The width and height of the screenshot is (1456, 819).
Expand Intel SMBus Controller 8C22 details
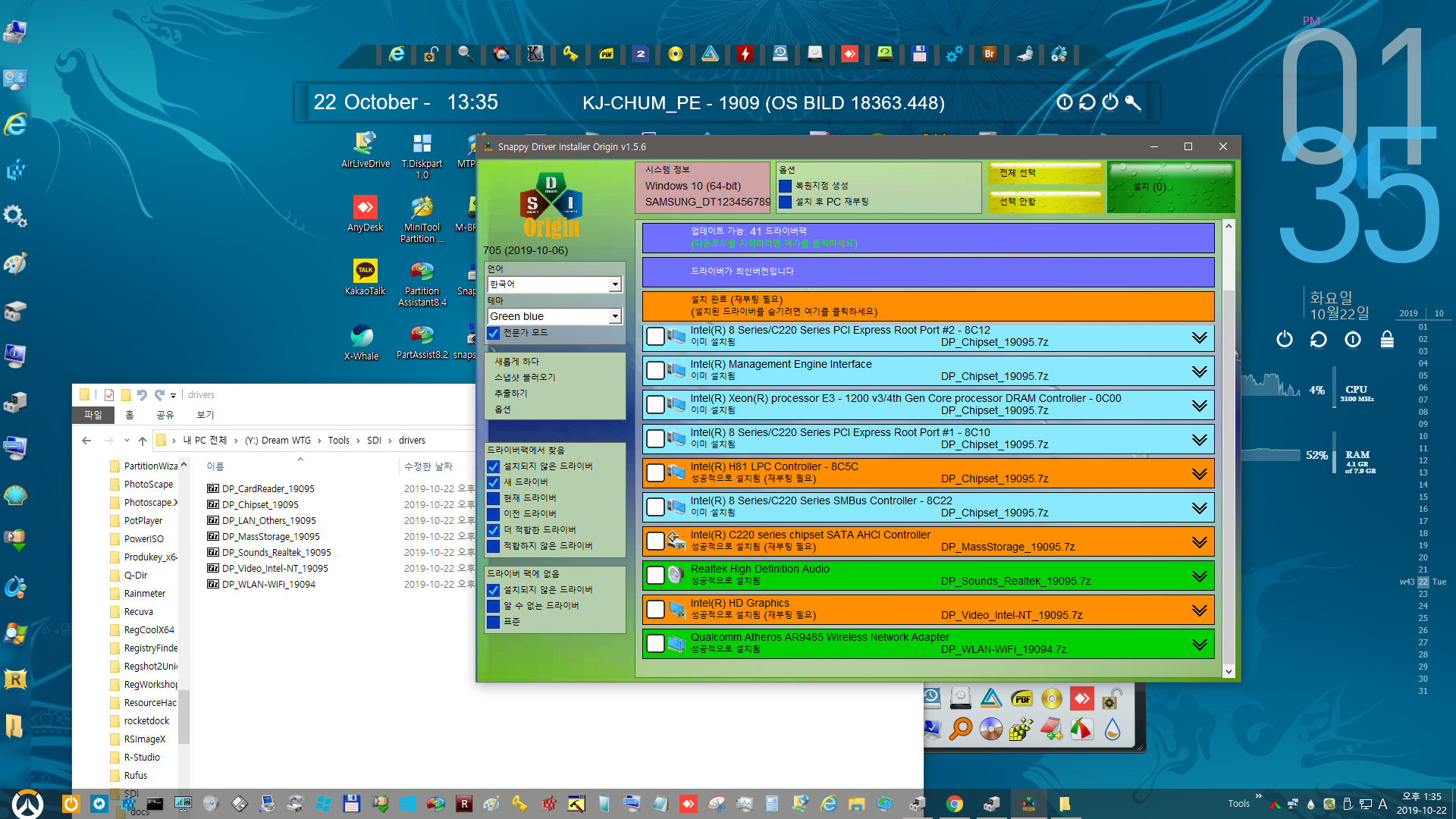(1199, 508)
